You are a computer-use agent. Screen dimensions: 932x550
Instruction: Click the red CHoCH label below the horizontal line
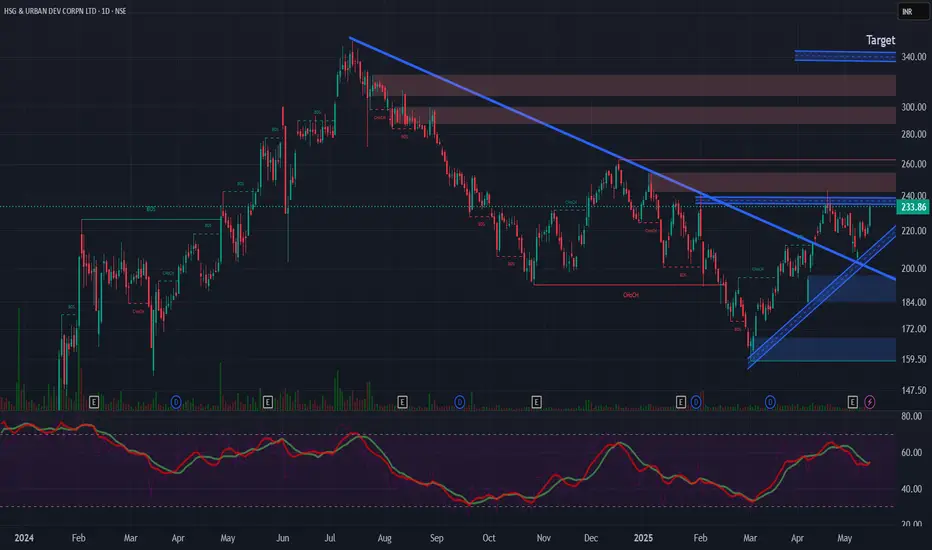[631, 295]
